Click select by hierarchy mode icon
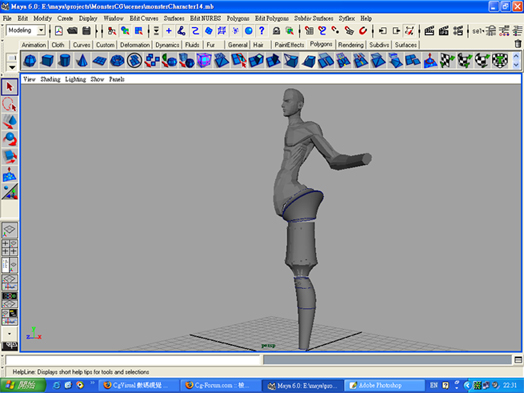The image size is (524, 393). [x=112, y=31]
